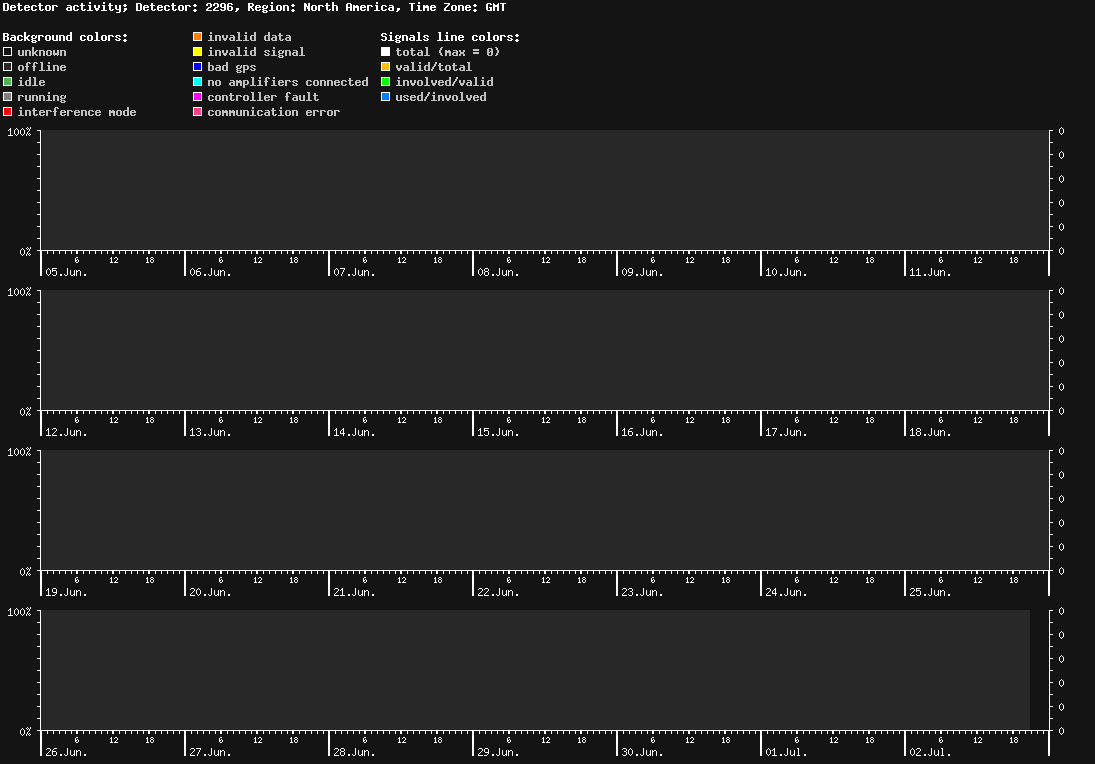Click the 08.Jun. date label
Viewport: 1095px width, 764px height.
[499, 272]
